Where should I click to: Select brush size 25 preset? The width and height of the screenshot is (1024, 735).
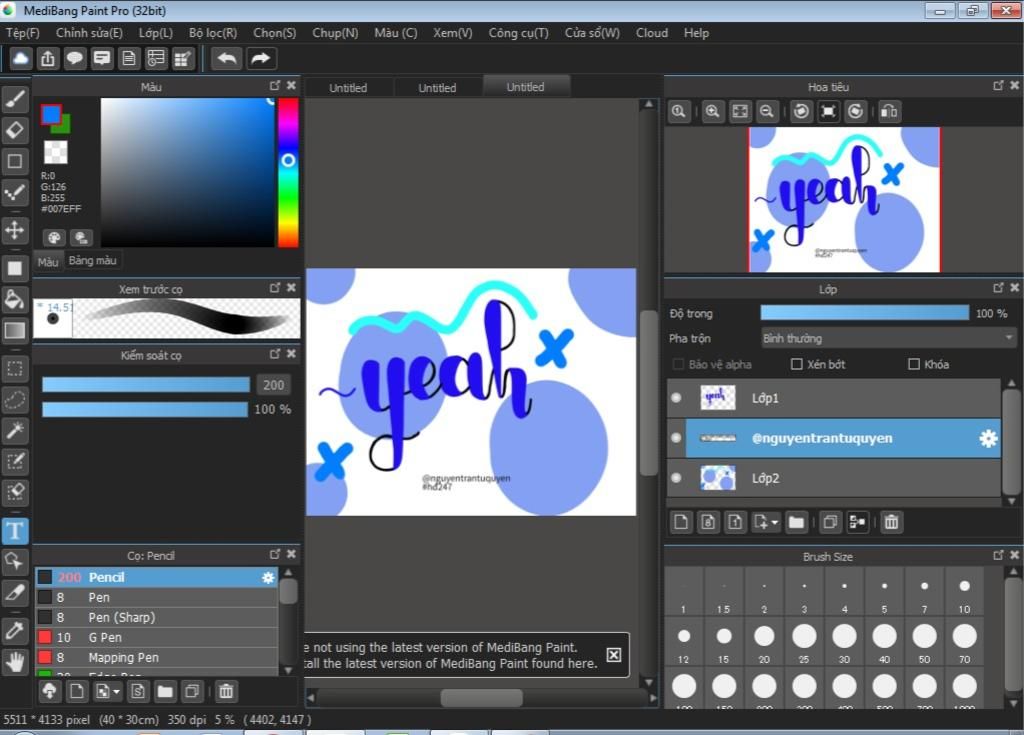click(x=804, y=642)
